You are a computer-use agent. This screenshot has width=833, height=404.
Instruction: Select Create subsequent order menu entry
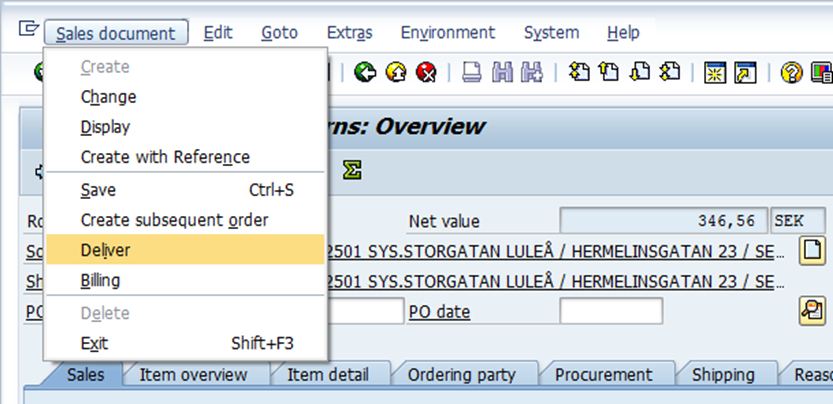coord(174,219)
